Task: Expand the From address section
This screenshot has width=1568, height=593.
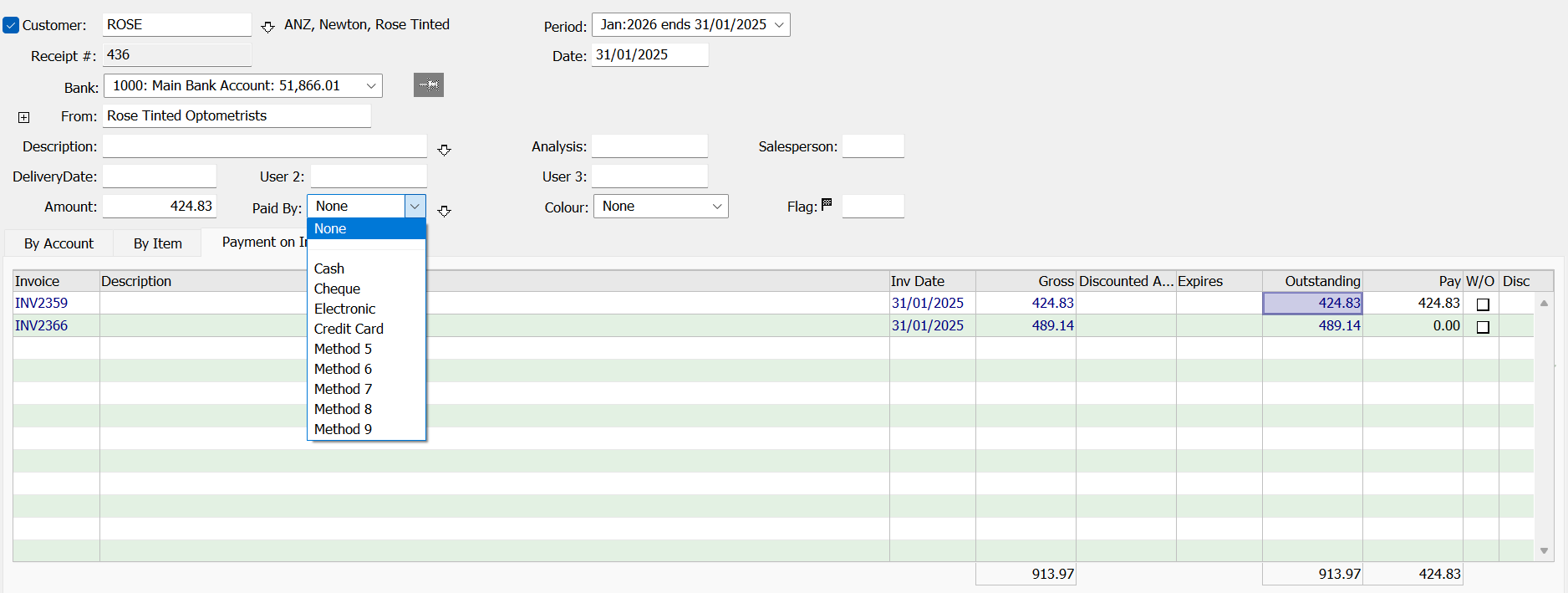Action: [24, 117]
